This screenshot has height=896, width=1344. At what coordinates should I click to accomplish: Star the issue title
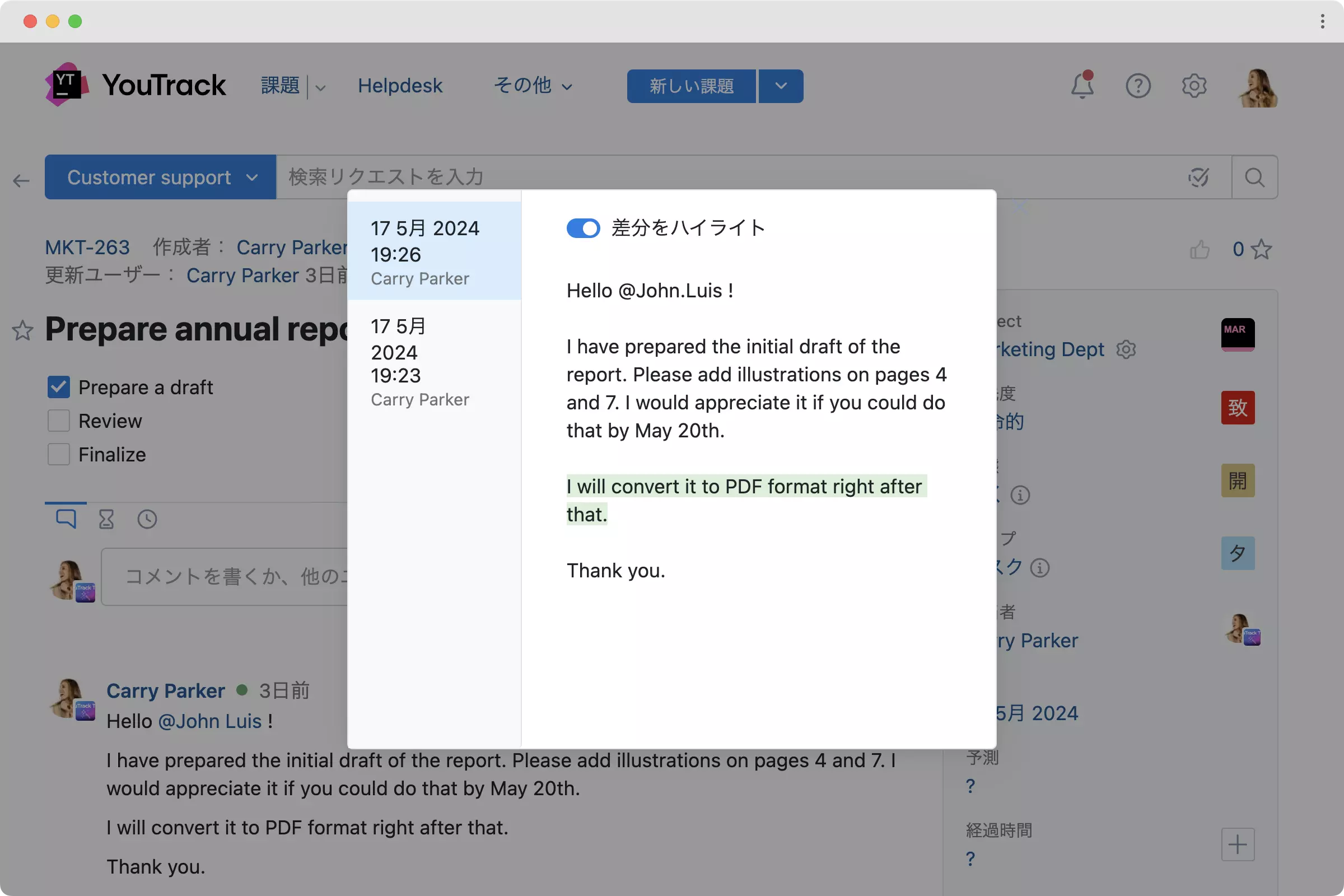[x=23, y=330]
